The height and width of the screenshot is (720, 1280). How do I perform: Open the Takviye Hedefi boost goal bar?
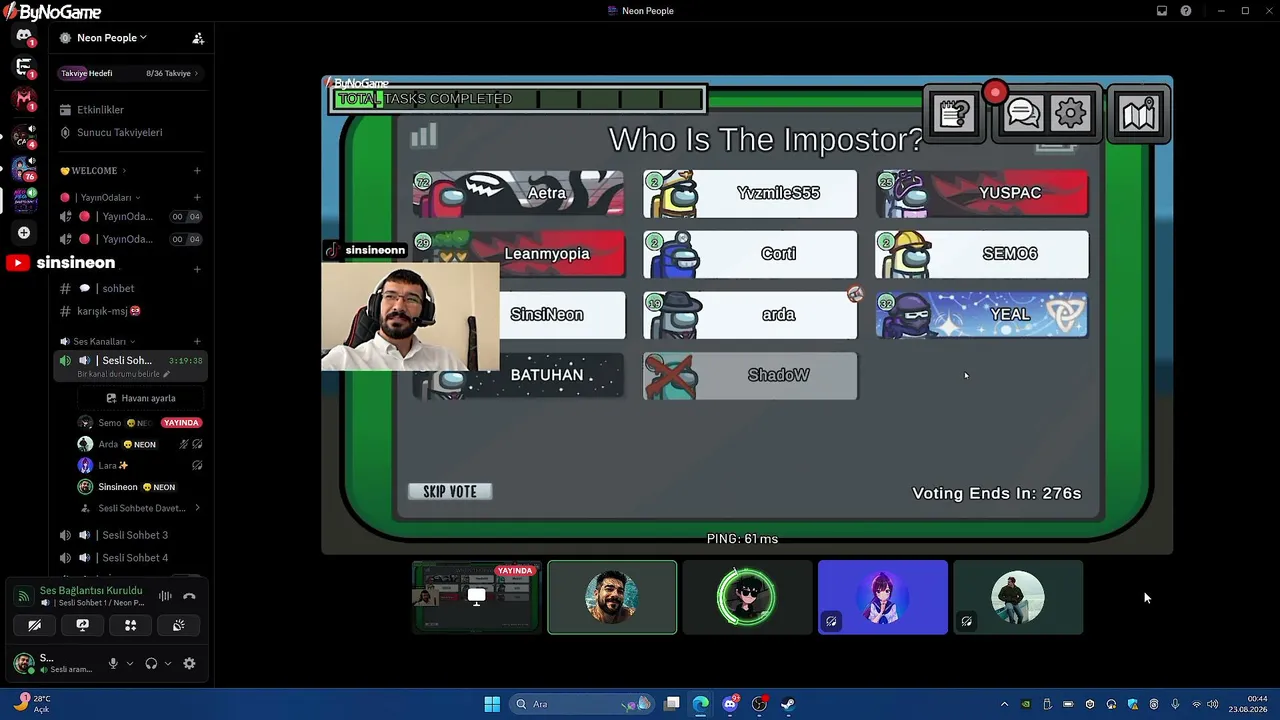[132, 73]
